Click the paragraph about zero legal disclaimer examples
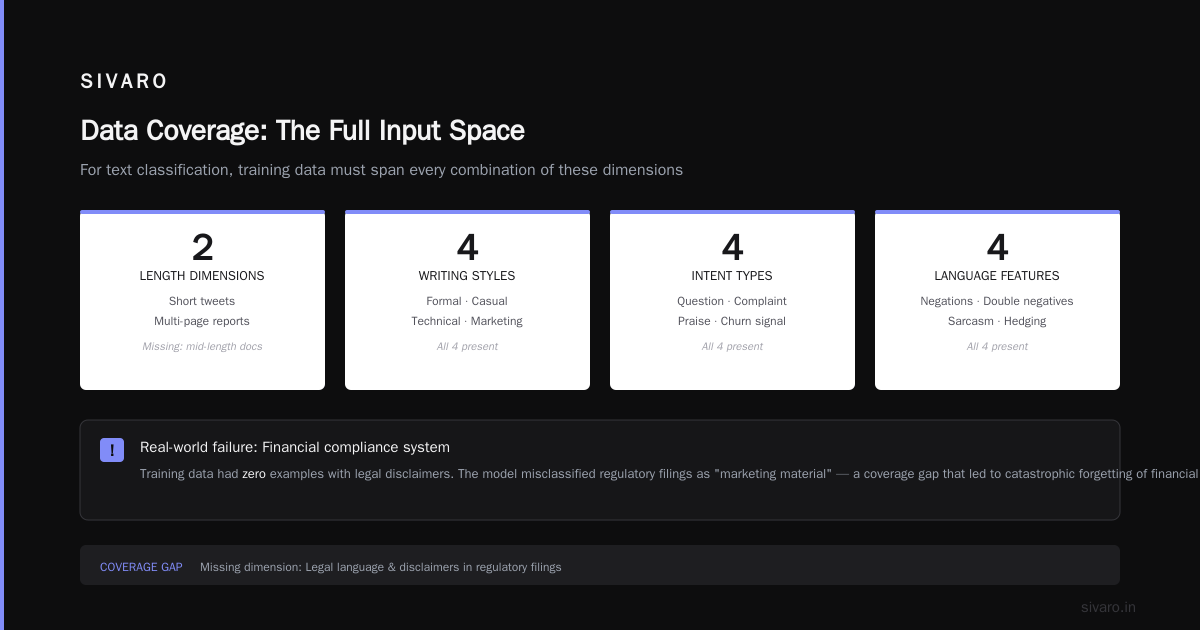 pos(670,474)
